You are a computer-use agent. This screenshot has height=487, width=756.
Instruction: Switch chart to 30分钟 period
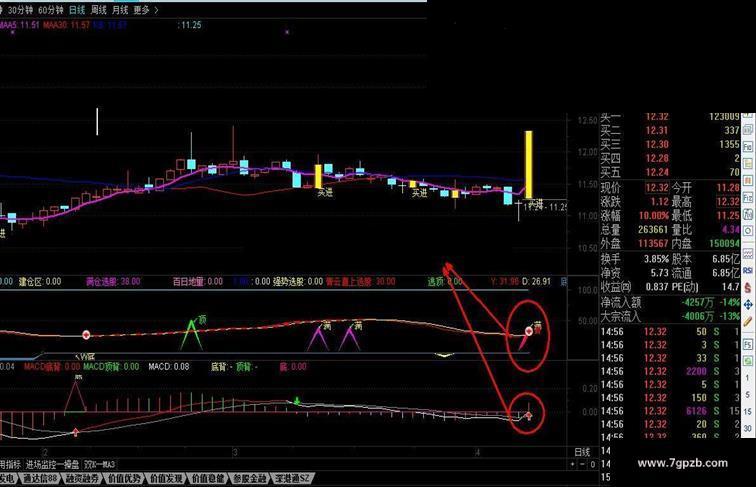(x=21, y=10)
